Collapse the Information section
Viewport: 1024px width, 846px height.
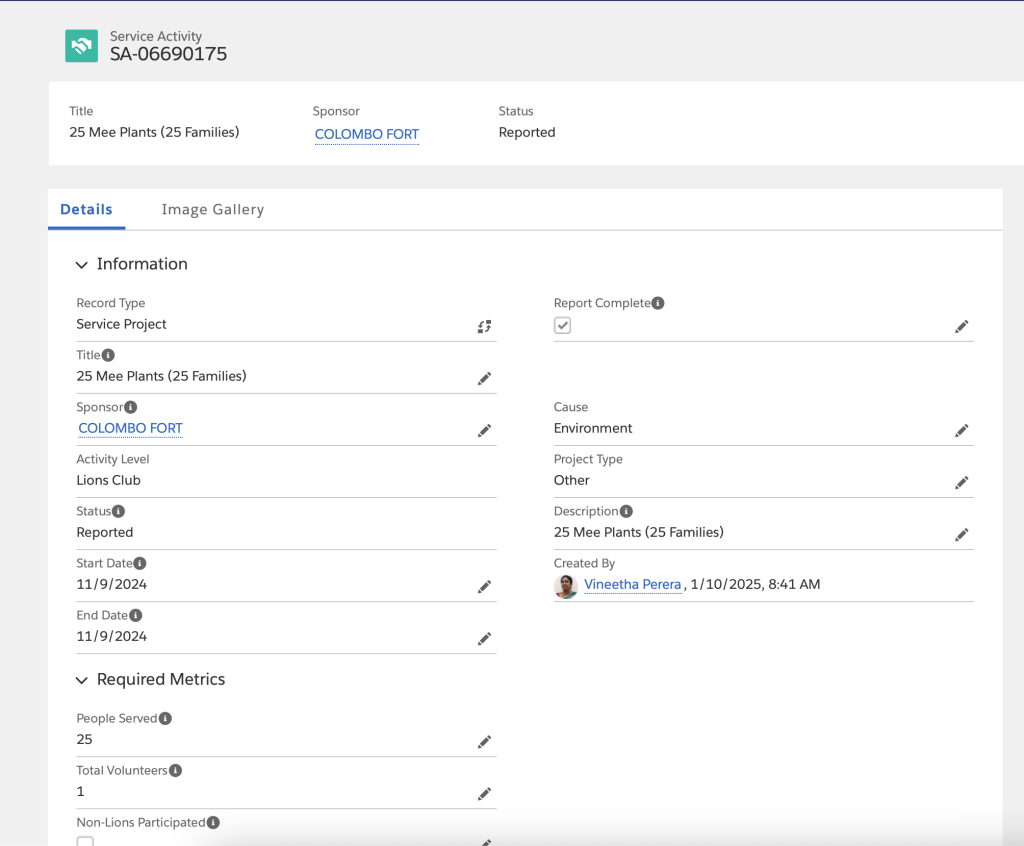82,265
